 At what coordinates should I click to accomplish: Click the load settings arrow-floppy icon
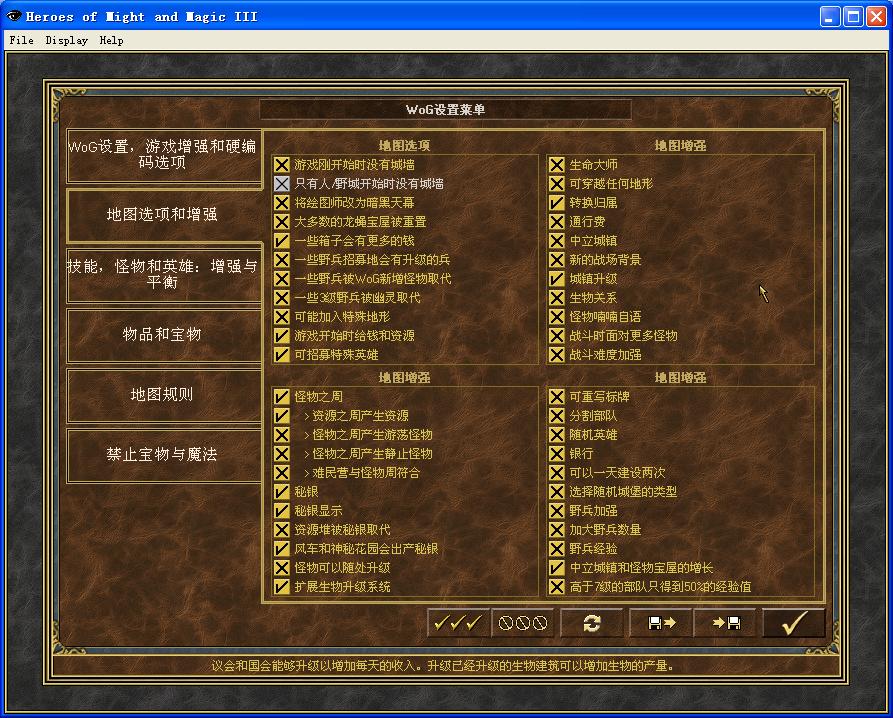click(x=725, y=623)
